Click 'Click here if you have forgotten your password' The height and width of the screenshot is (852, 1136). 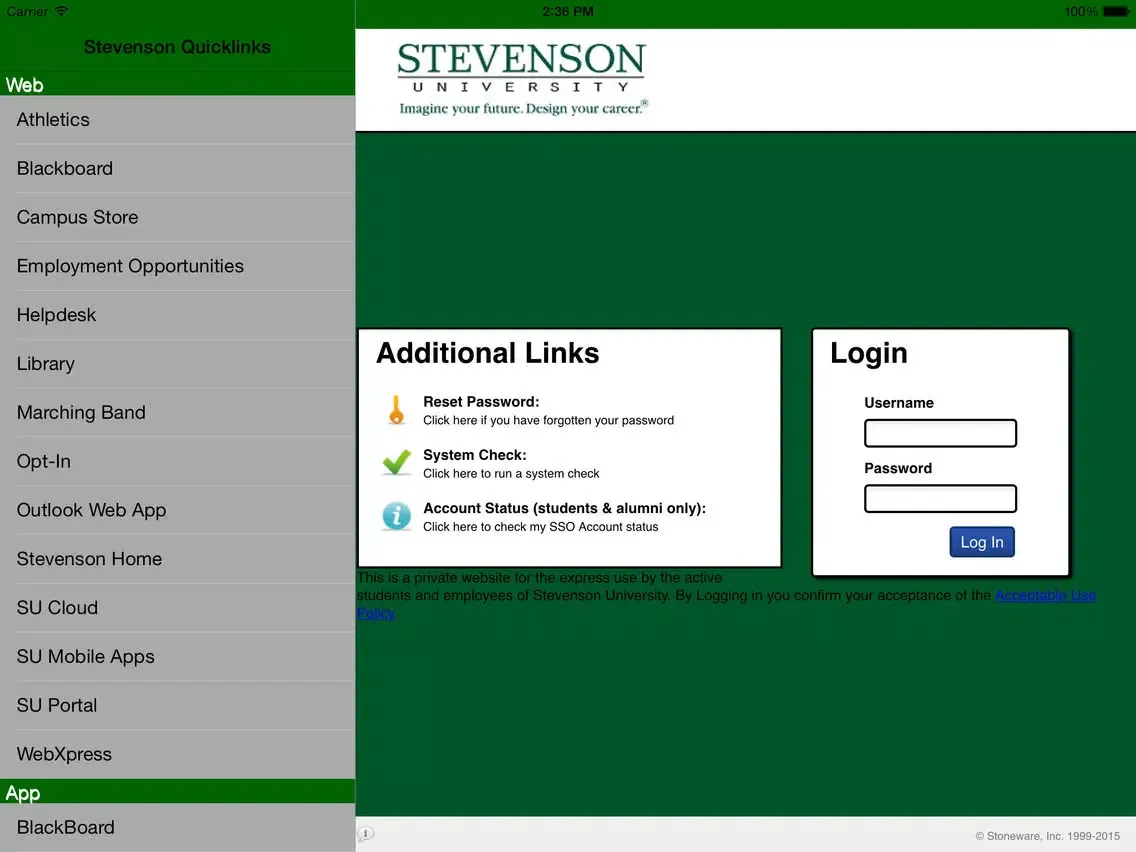pyautogui.click(x=548, y=420)
